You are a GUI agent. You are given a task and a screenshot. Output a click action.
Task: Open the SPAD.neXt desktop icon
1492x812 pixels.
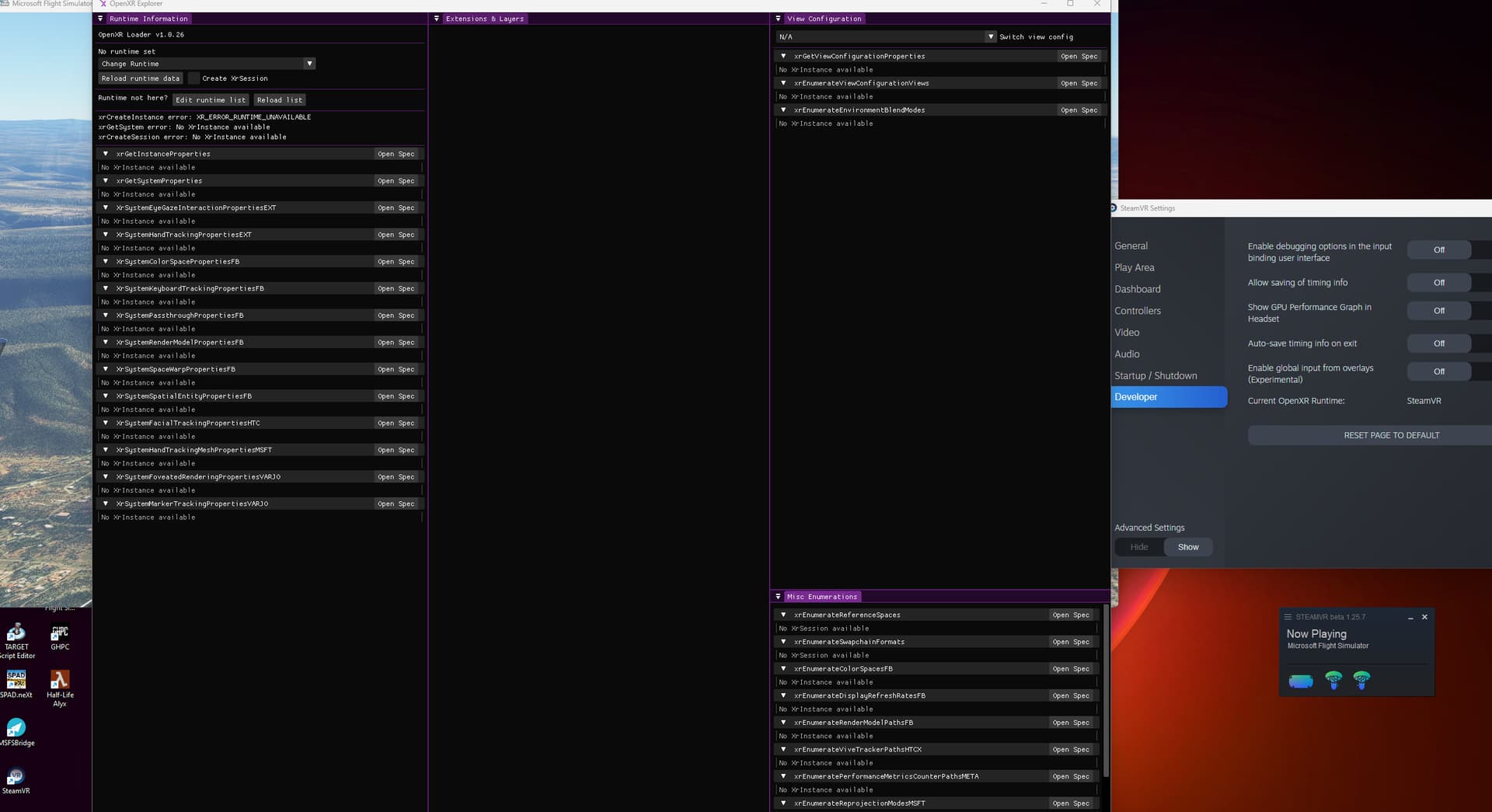pyautogui.click(x=16, y=684)
